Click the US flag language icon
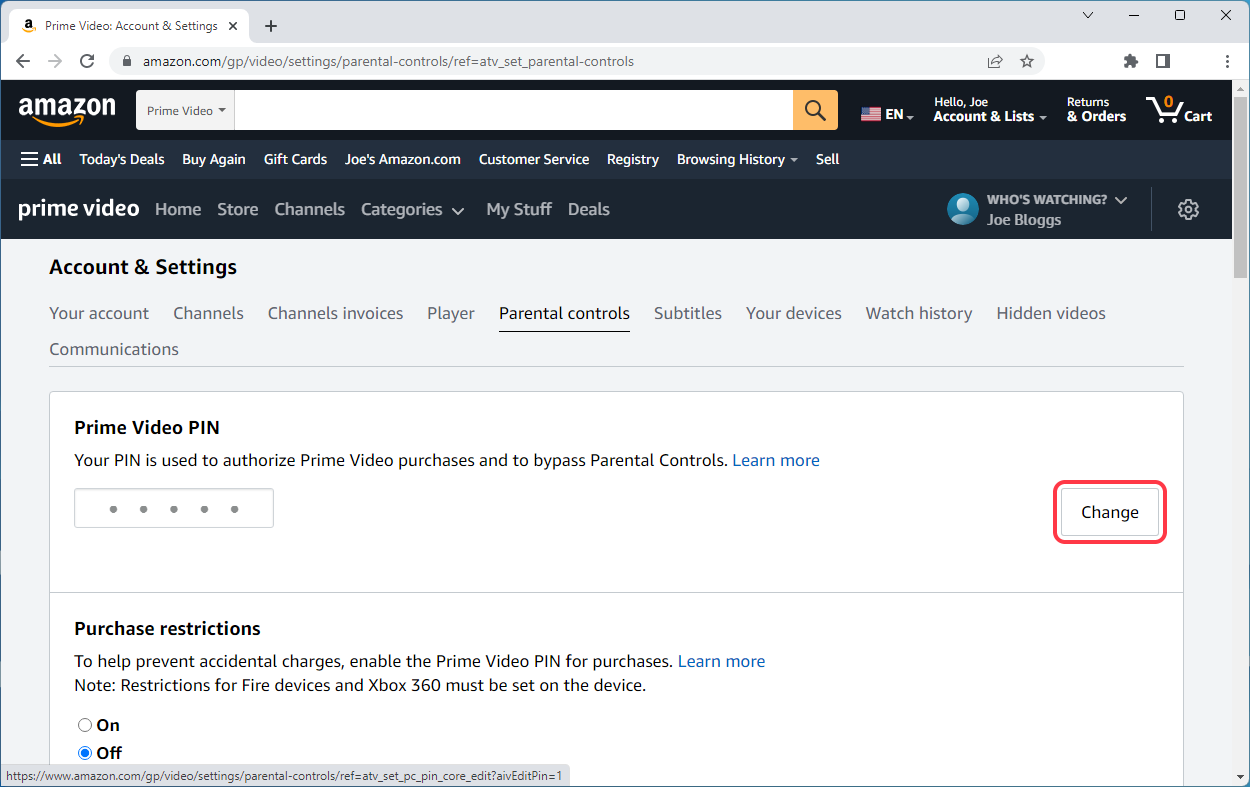 point(871,114)
